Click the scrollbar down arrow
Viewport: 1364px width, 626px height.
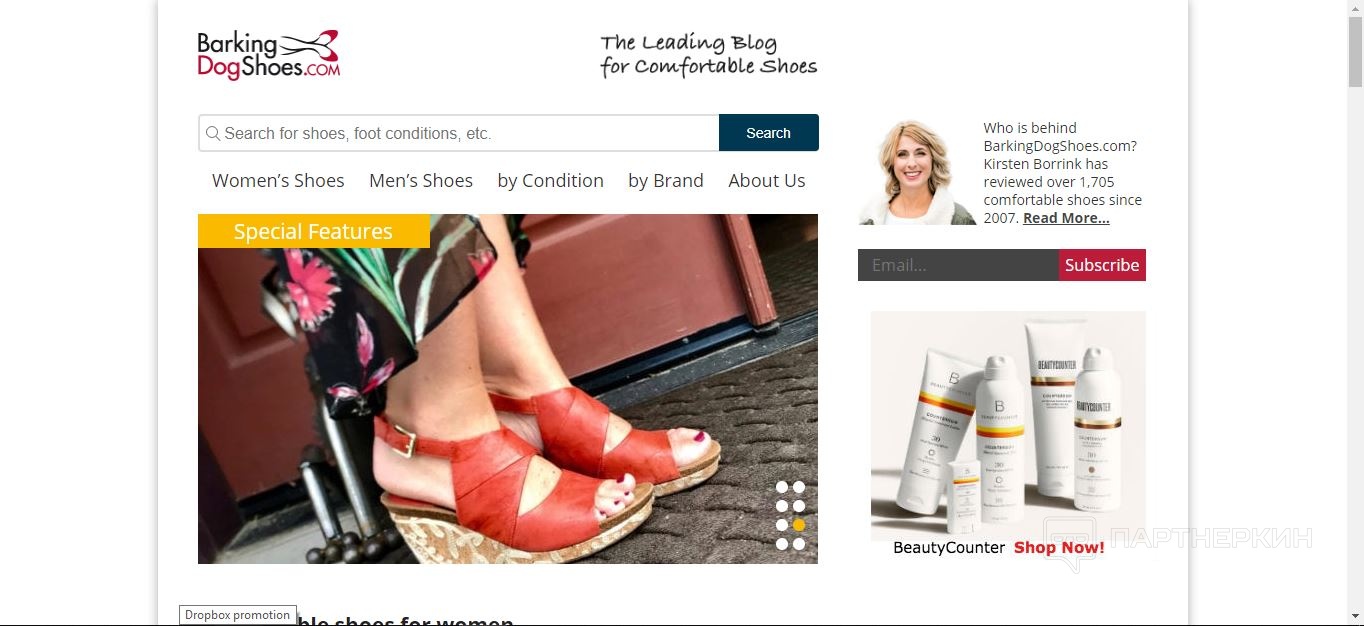click(x=1355, y=616)
